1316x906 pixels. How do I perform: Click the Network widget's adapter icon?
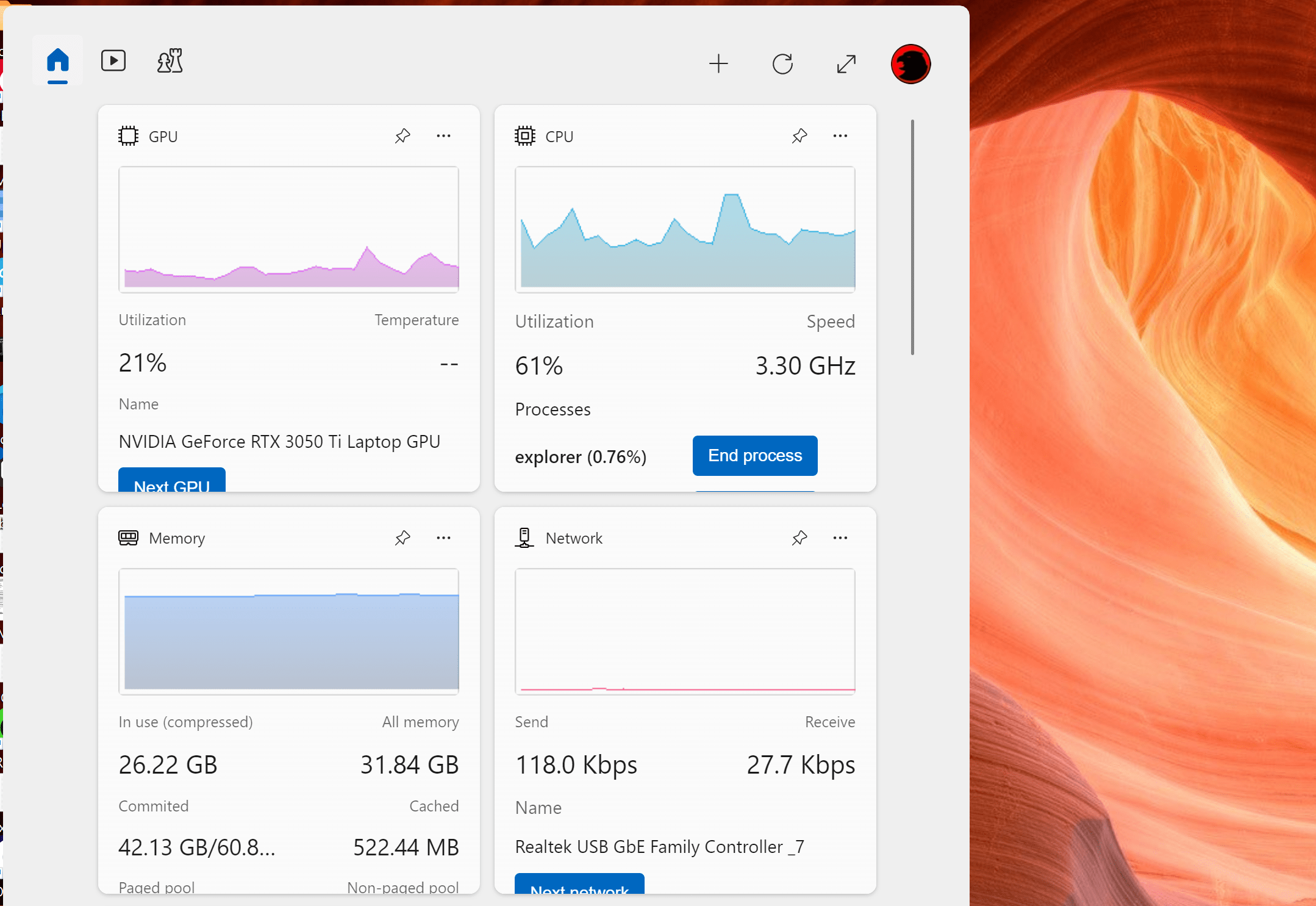pos(523,537)
